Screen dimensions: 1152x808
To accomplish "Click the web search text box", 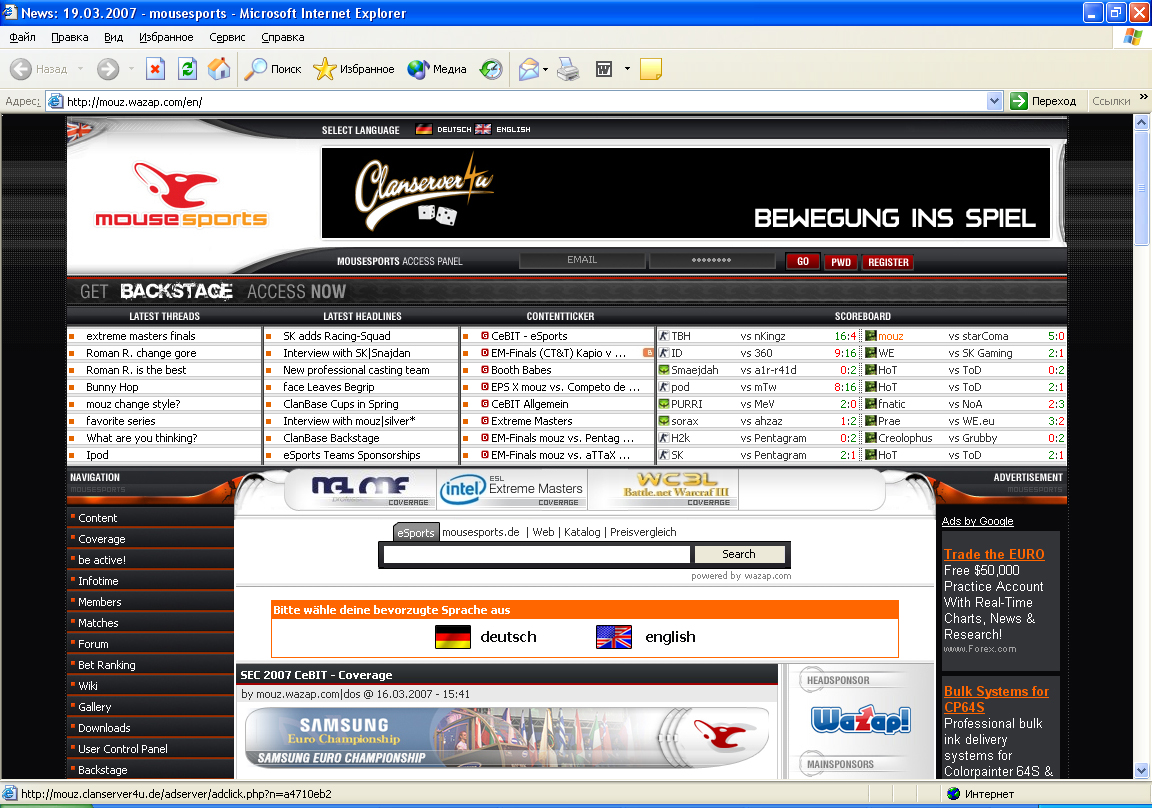I will [536, 554].
